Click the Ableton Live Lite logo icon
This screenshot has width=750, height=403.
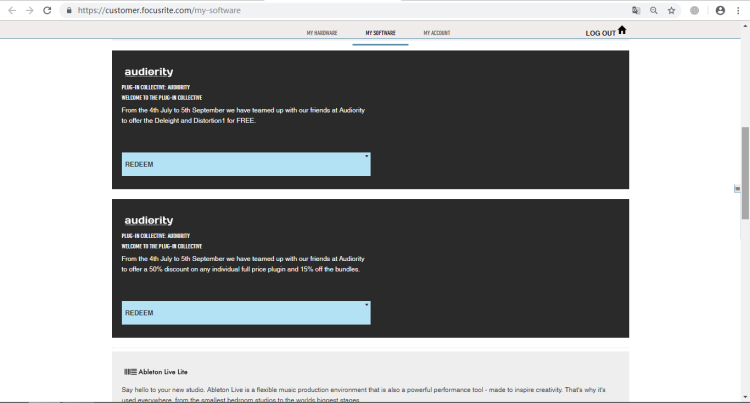click(130, 371)
